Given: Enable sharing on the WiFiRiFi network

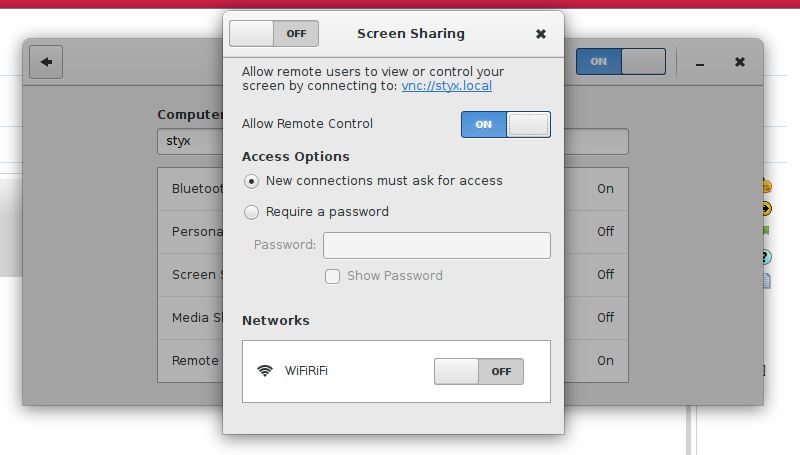Looking at the screenshot, I should point(478,371).
